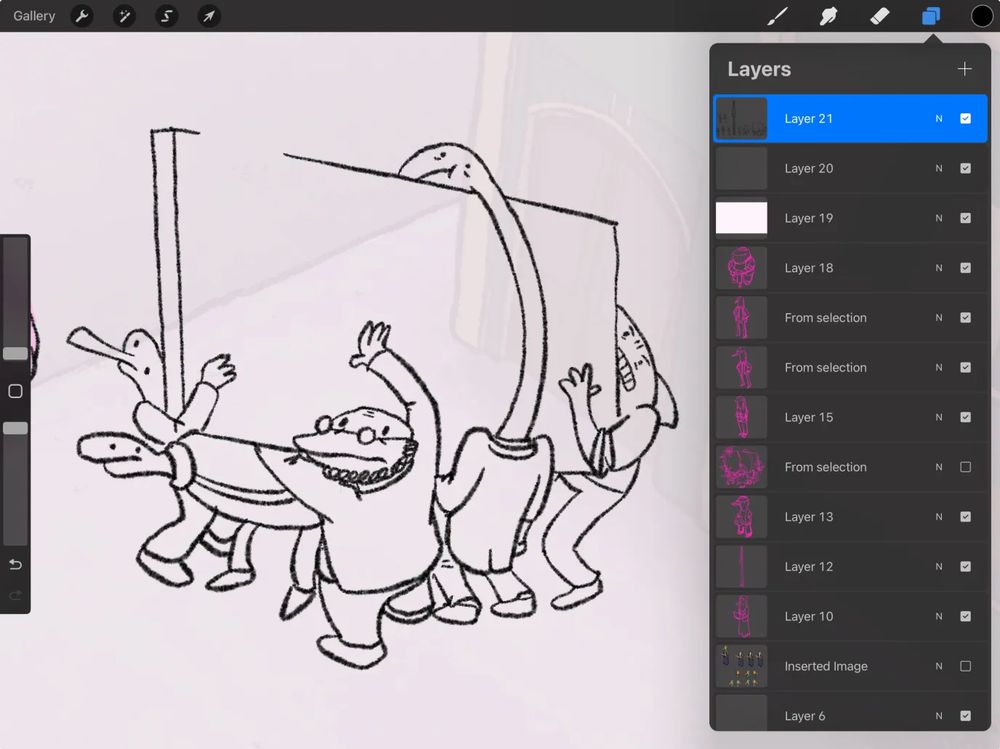Close the Layers panel icon
The height and width of the screenshot is (749, 1000).
(x=931, y=16)
